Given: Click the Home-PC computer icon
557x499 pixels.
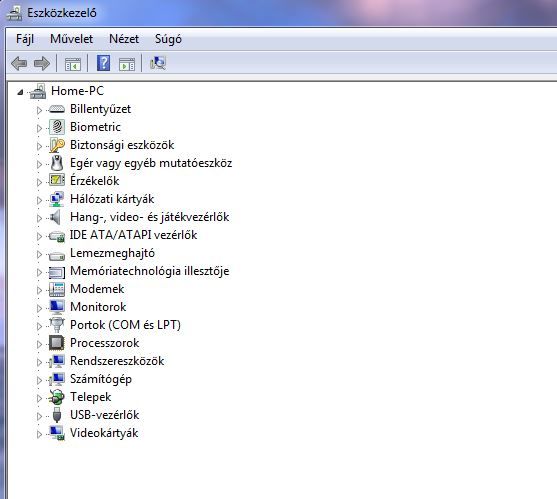Looking at the screenshot, I should tap(38, 91).
